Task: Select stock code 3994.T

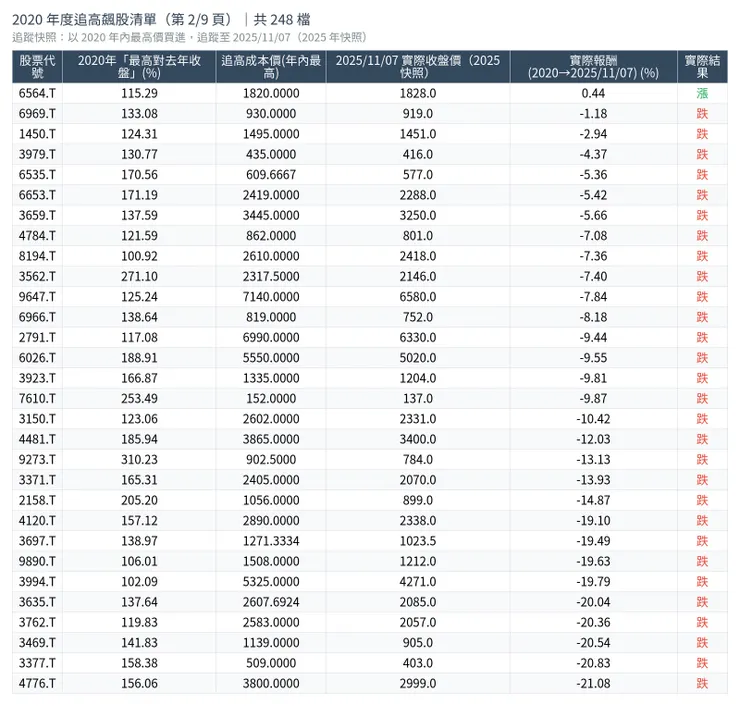Action: pyautogui.click(x=37, y=581)
